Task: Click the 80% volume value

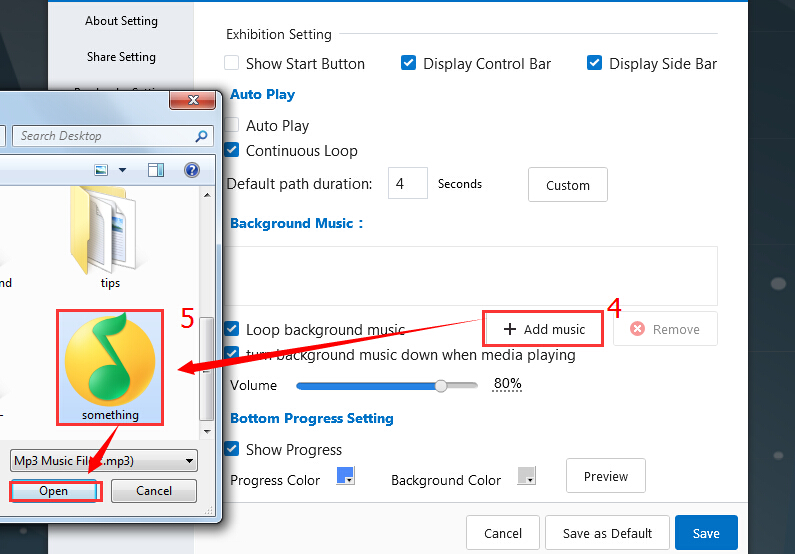Action: tap(507, 384)
